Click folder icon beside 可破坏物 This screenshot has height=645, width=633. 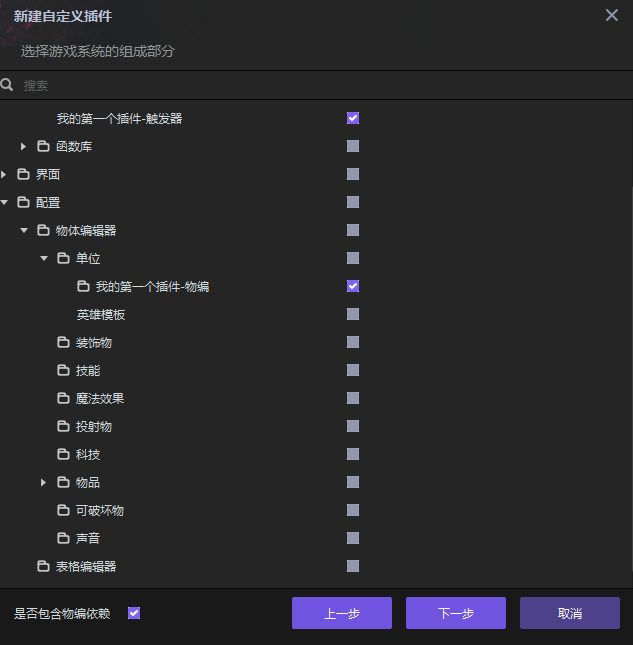coord(63,511)
